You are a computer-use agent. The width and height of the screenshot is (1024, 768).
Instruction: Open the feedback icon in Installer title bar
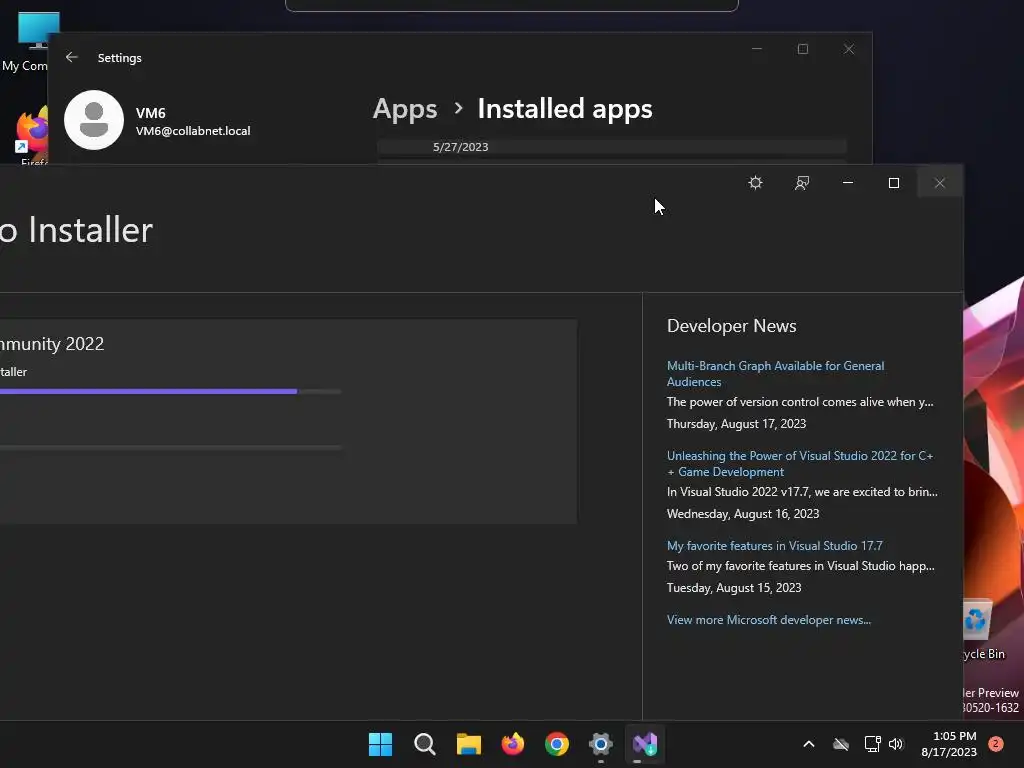click(x=802, y=183)
